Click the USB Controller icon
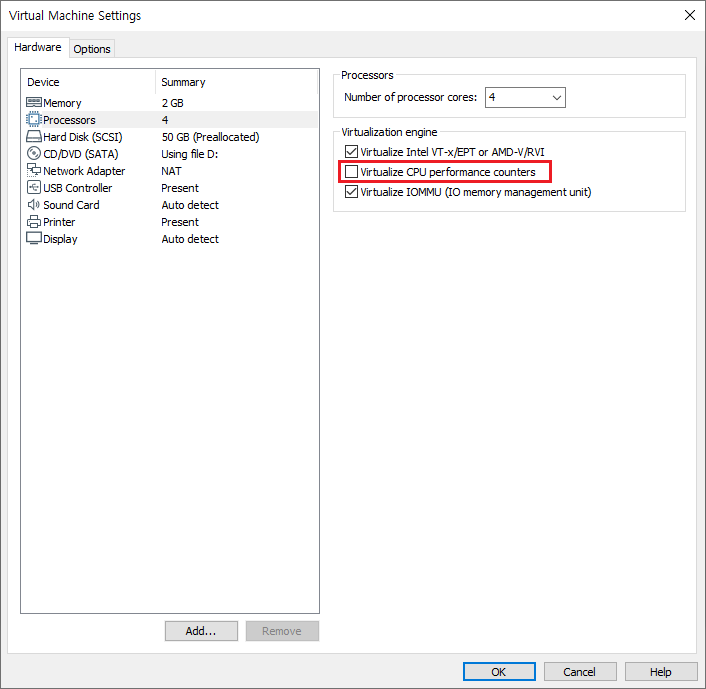706x689 pixels. pos(34,187)
